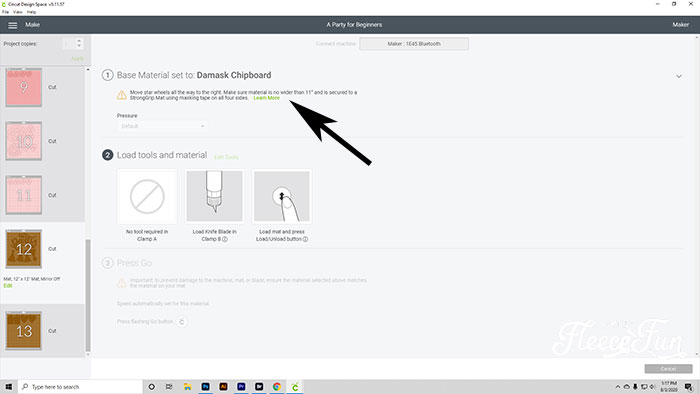Click 'Mat, 12" x 12" Mat, Mirror Off' text
This screenshot has width=700, height=394.
click(32, 279)
